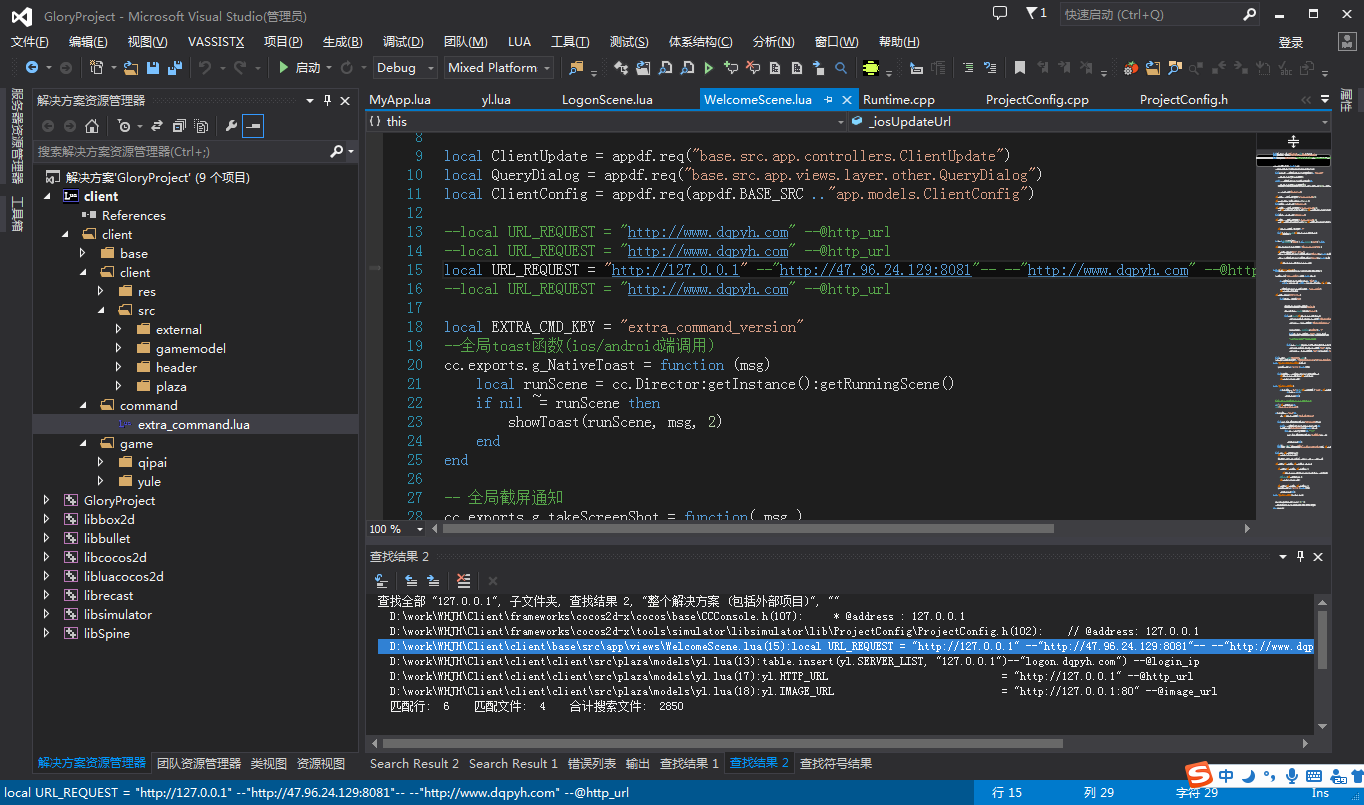The image size is (1364, 805).
Task: Toggle the Preview Selected Items button
Action: click(253, 126)
